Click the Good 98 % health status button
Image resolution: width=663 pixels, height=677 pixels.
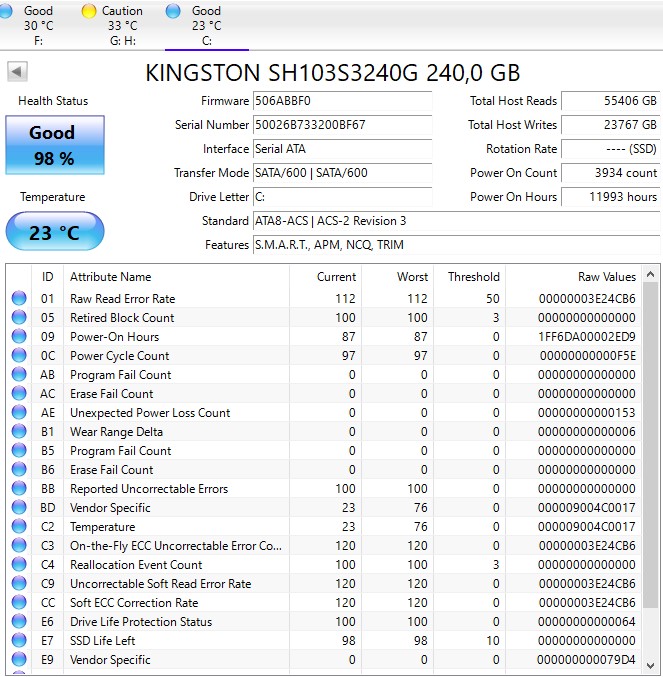[52, 145]
